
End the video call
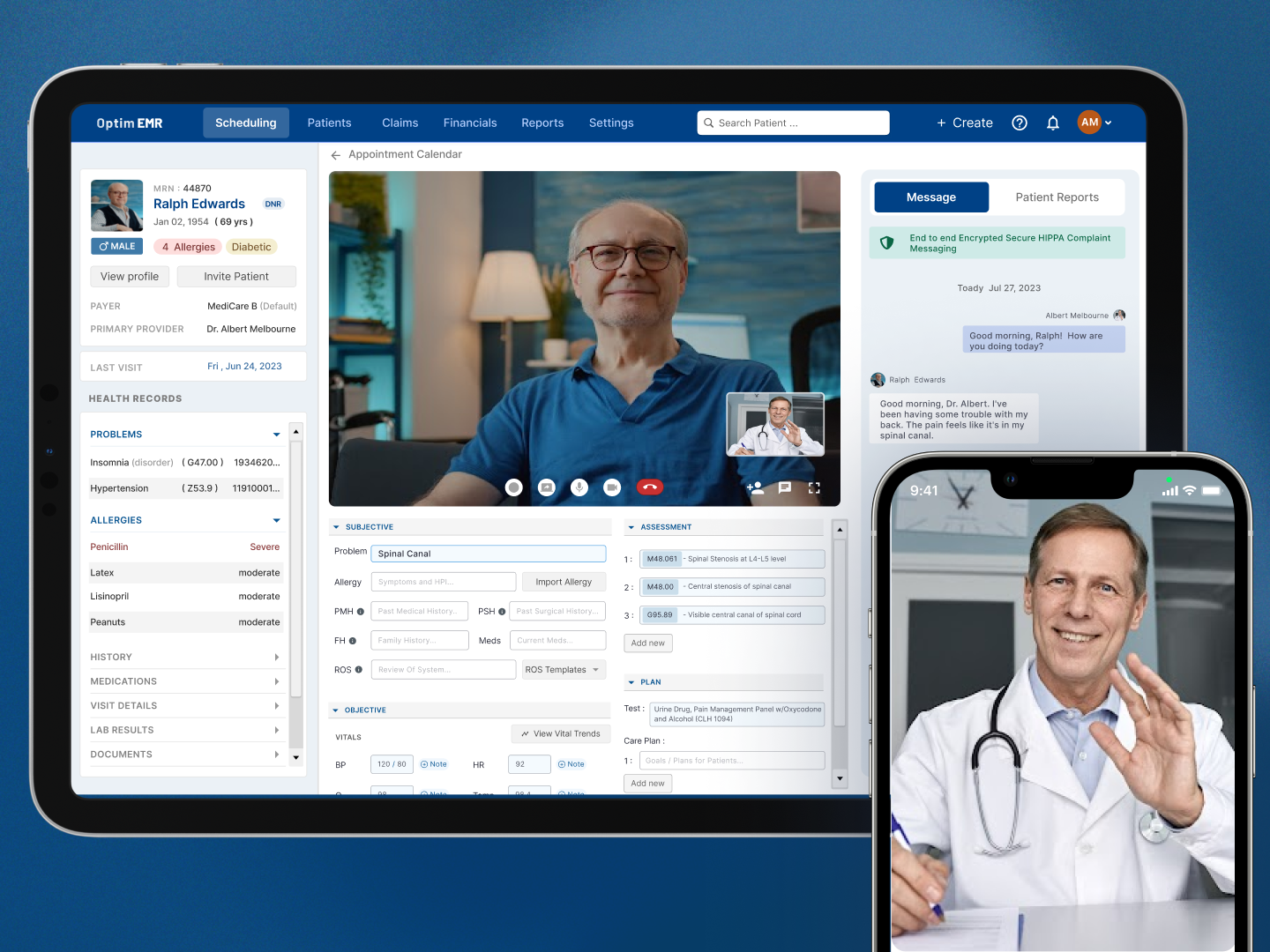tap(650, 487)
